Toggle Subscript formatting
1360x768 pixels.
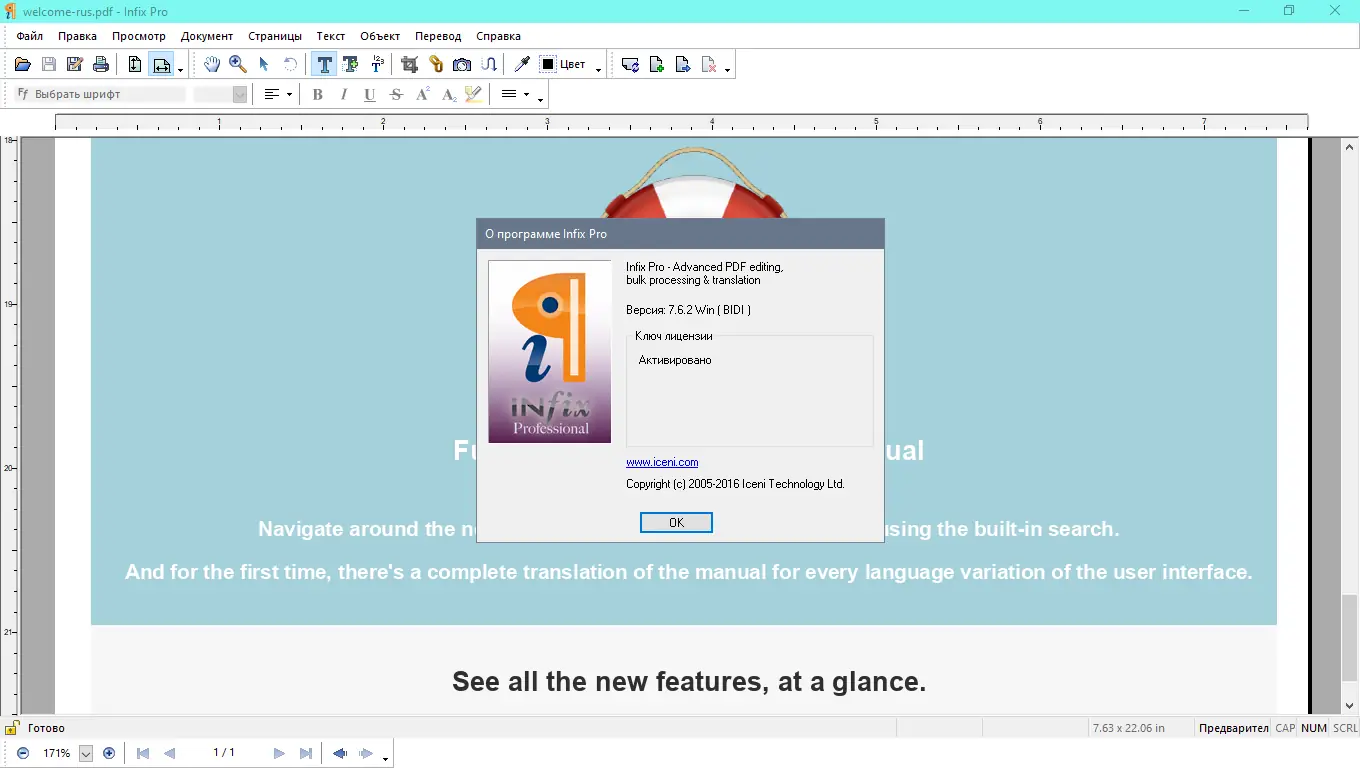click(448, 94)
